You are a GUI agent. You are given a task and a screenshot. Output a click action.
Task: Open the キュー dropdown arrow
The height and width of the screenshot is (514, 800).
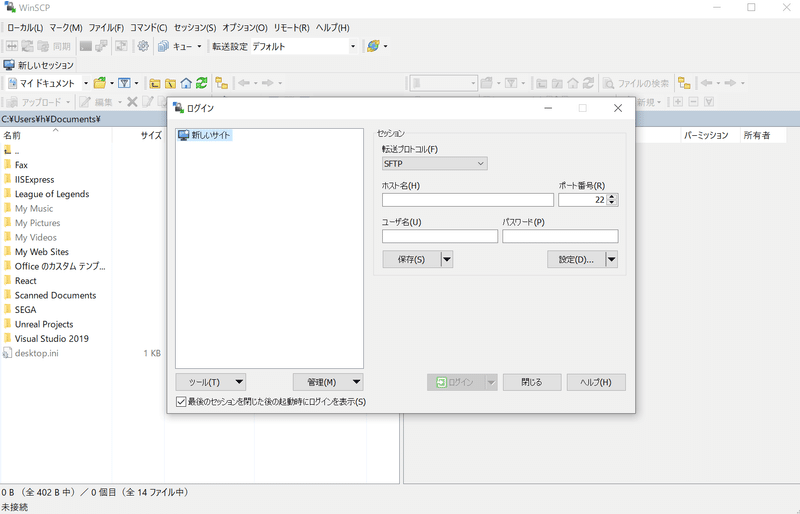pos(199,46)
